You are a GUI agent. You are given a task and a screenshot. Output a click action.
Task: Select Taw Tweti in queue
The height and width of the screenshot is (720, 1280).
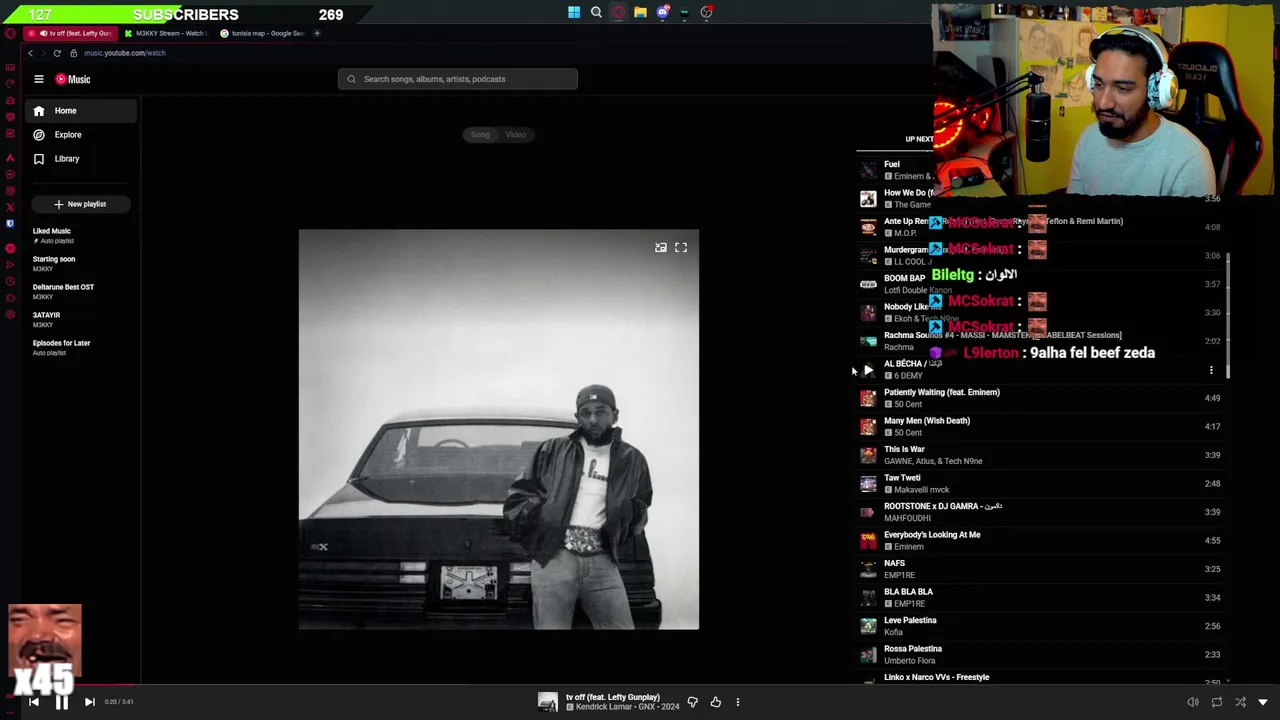coord(1042,483)
